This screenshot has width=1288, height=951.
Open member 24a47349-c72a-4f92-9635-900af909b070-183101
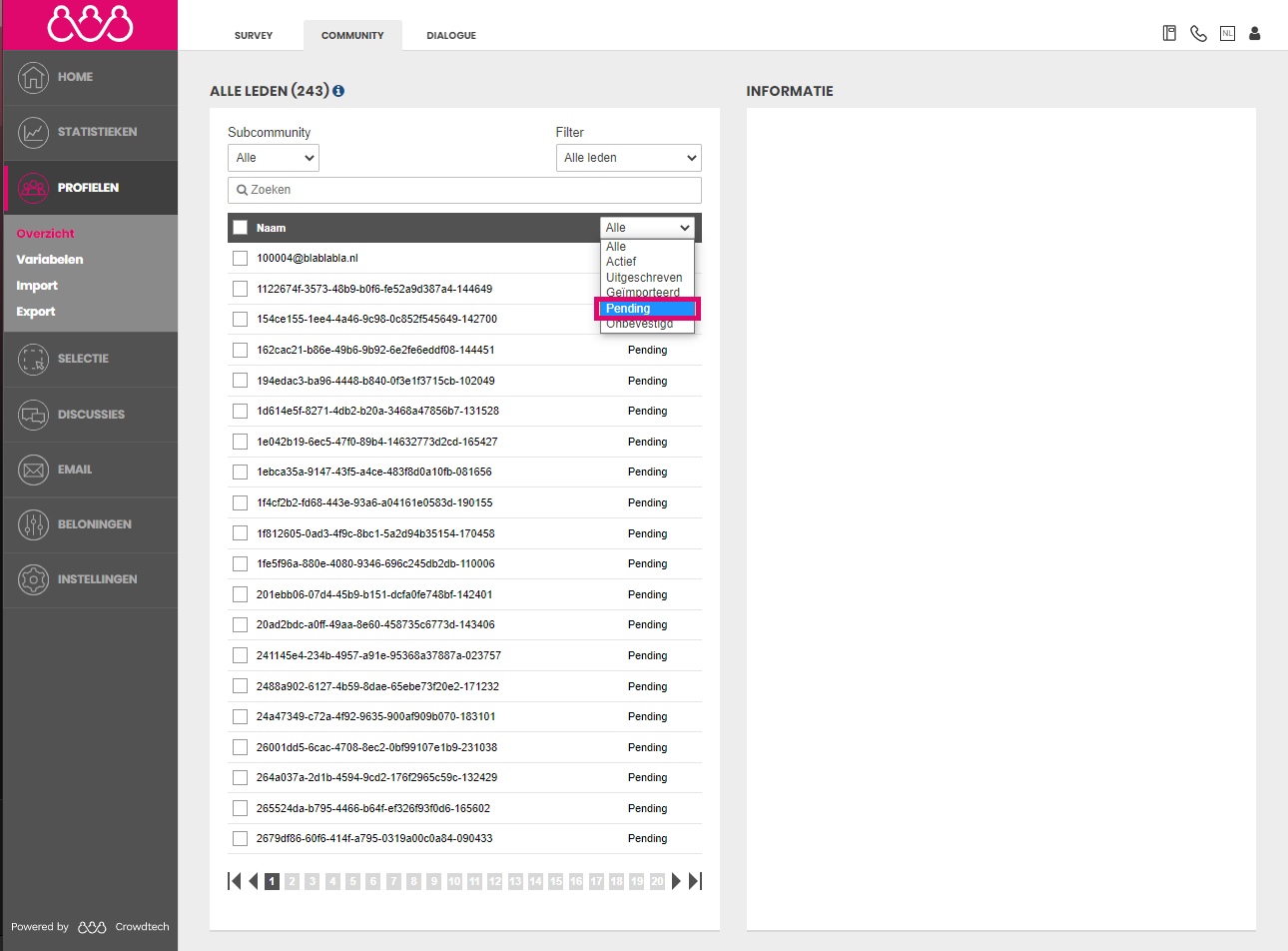point(375,716)
